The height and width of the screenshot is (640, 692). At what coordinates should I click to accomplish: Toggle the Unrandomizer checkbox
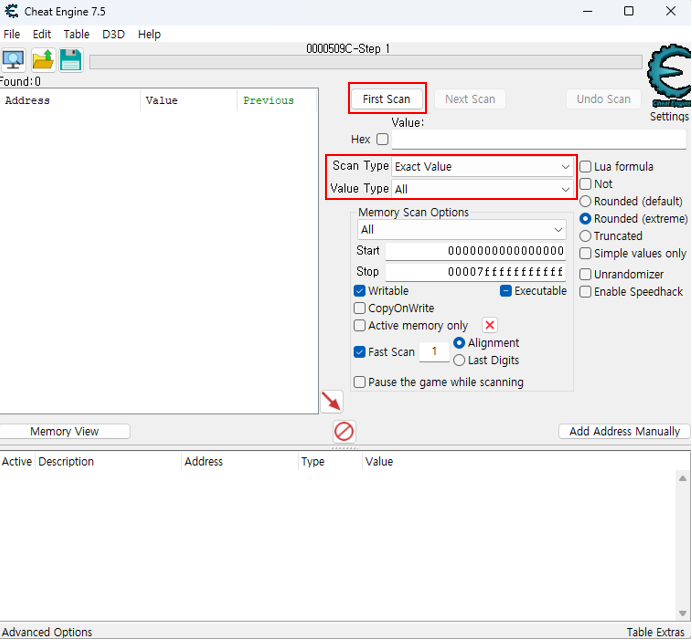point(585,274)
